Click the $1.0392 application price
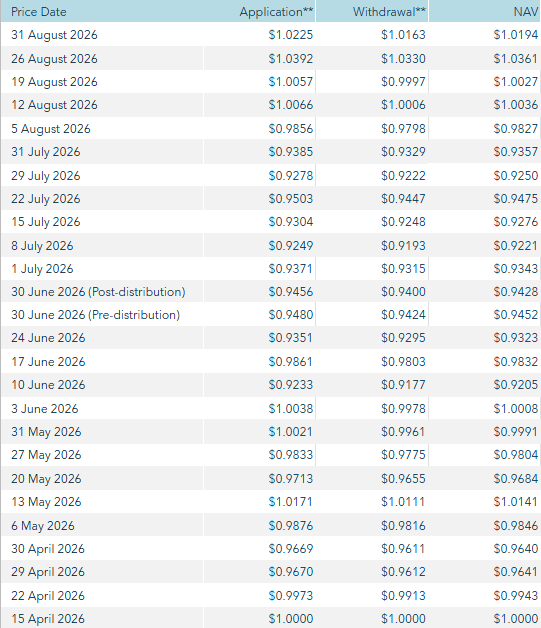Image resolution: width=541 pixels, height=628 pixels. tap(291, 59)
